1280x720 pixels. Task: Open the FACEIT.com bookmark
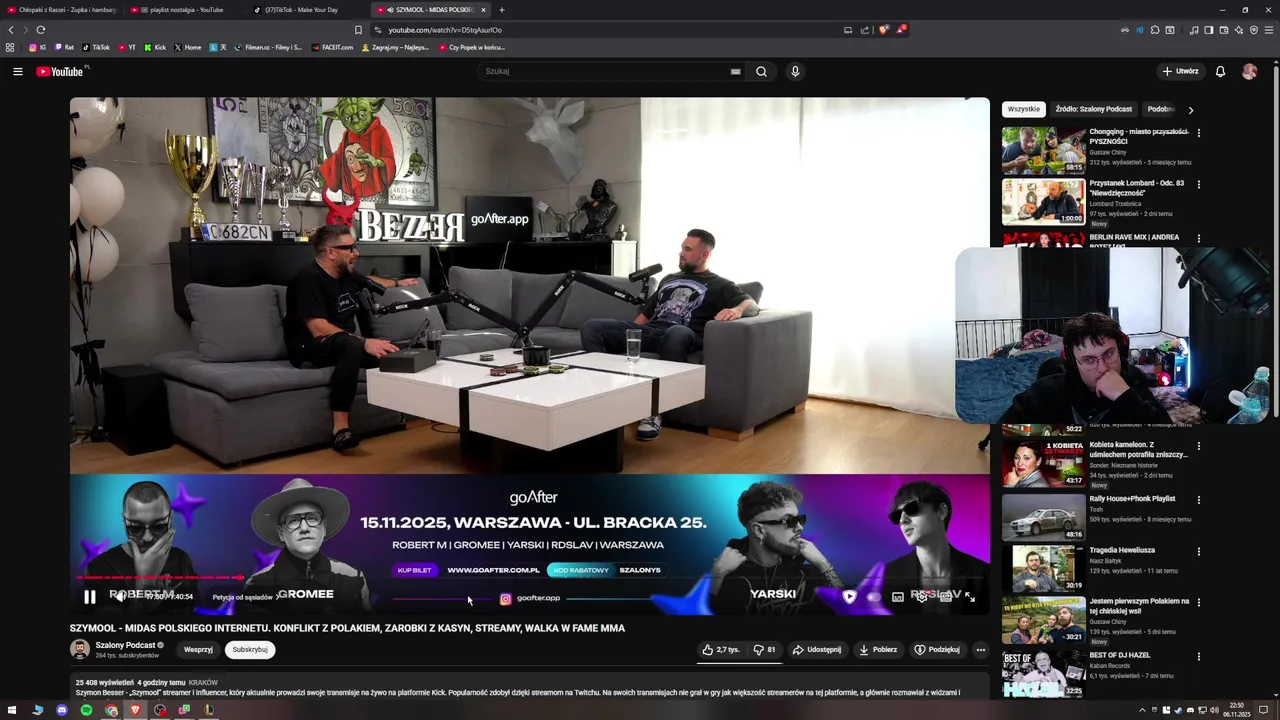click(x=332, y=47)
